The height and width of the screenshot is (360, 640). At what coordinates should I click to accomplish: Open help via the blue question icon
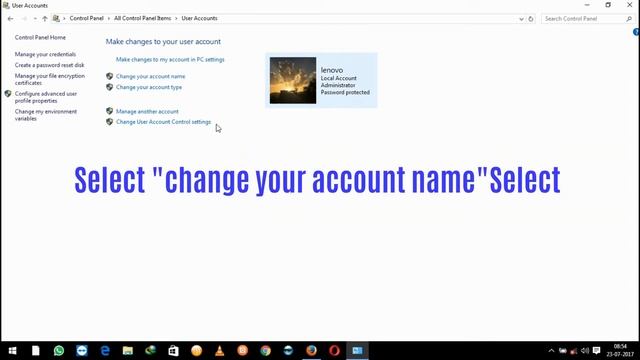click(x=636, y=32)
